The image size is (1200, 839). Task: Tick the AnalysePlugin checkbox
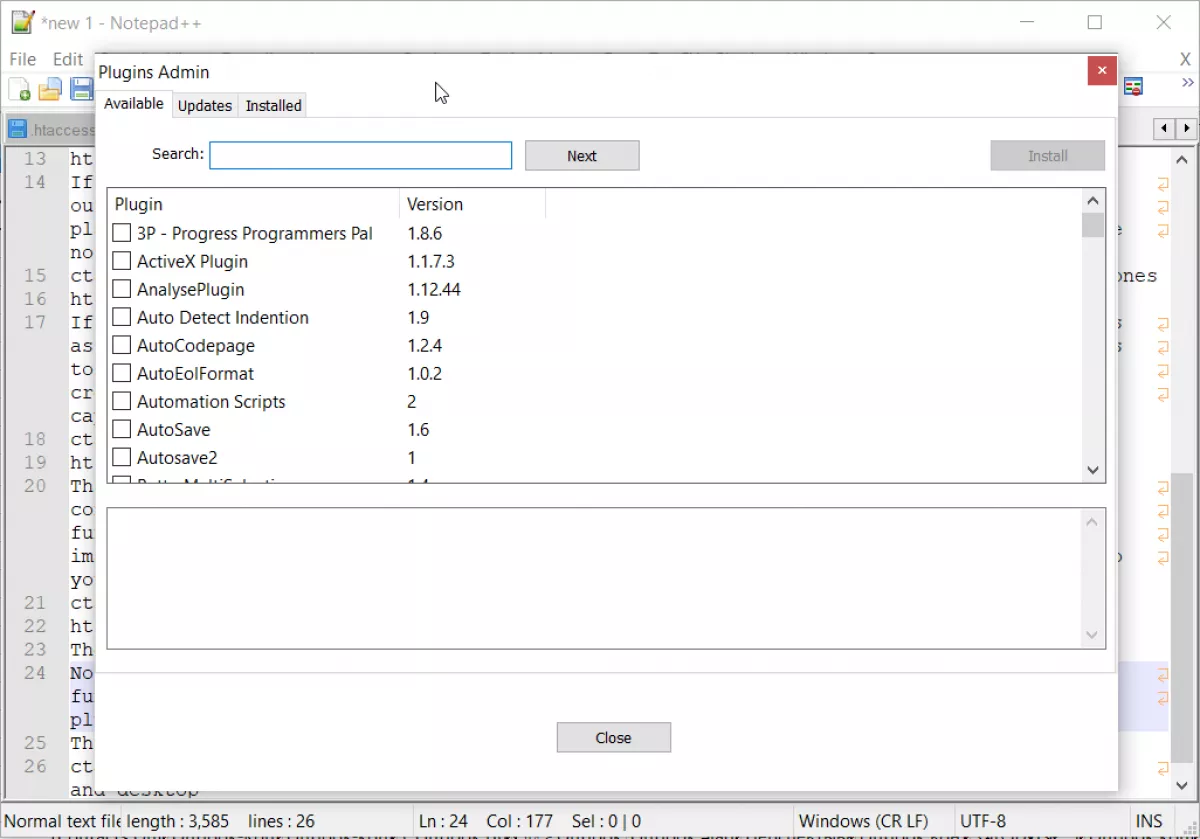tap(121, 289)
